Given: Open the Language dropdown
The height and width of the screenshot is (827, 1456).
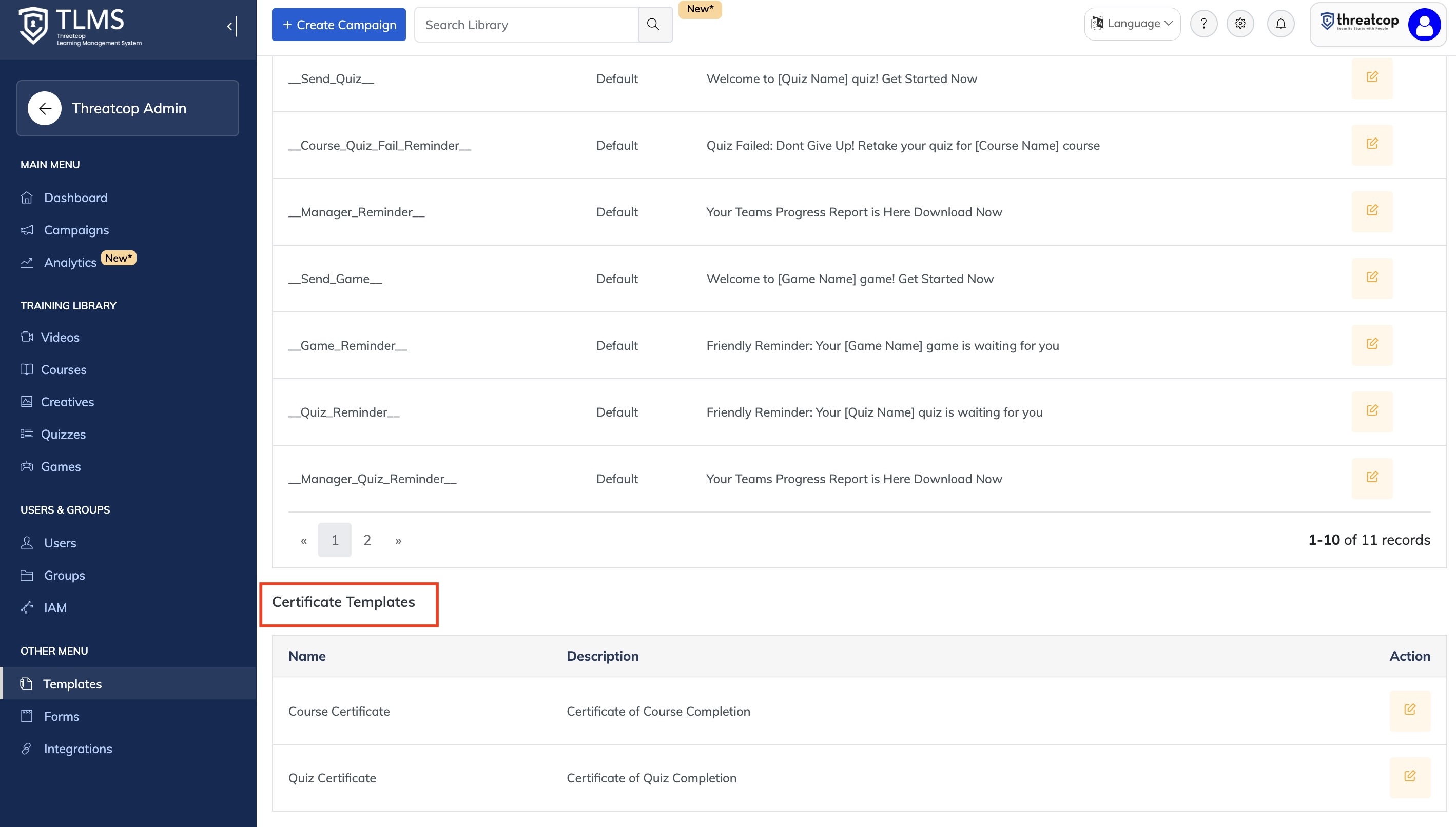Looking at the screenshot, I should (1132, 24).
